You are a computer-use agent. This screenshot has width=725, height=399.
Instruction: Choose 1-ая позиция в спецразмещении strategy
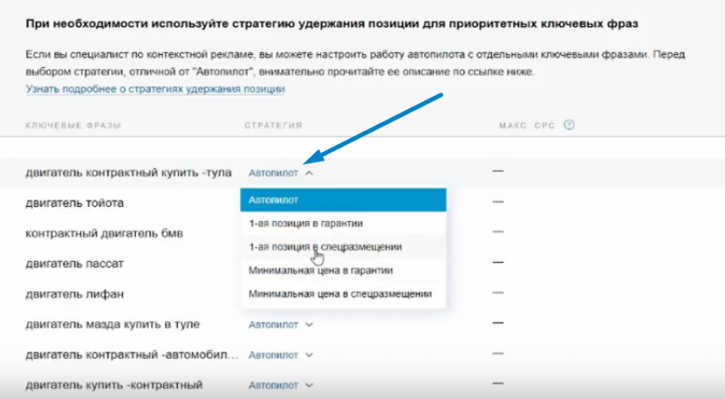click(x=343, y=247)
